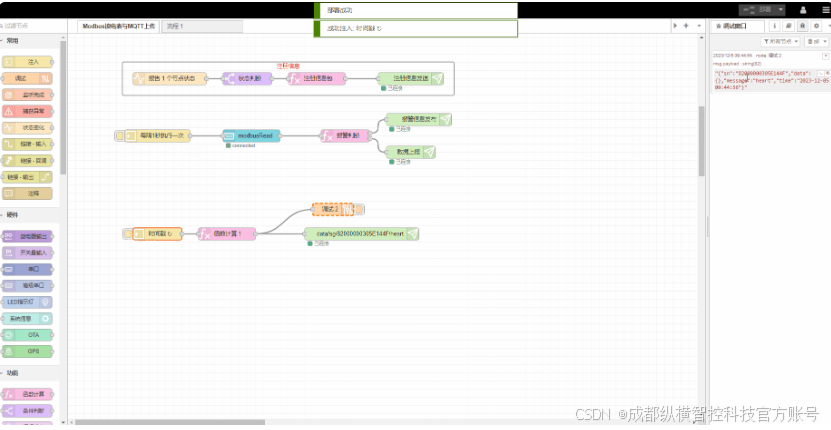The height and width of the screenshot is (430, 831).
Task: Copy debug message path icon
Action: coord(821,72)
